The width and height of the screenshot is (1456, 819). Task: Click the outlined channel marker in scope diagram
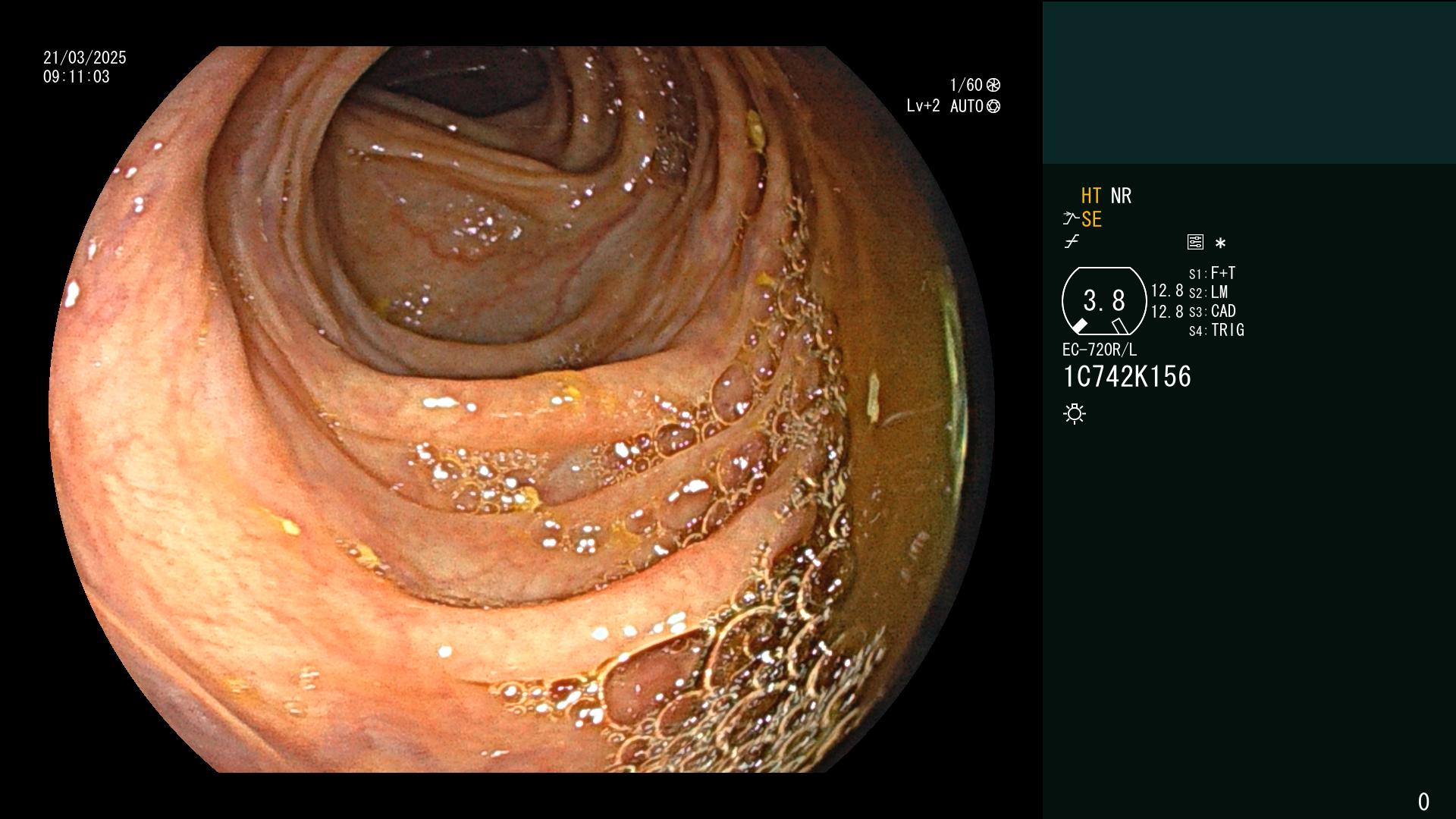[x=1120, y=326]
